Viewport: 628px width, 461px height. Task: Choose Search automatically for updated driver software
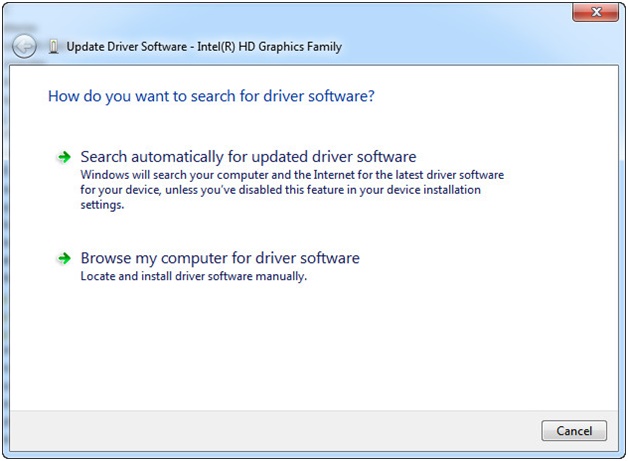[x=247, y=157]
